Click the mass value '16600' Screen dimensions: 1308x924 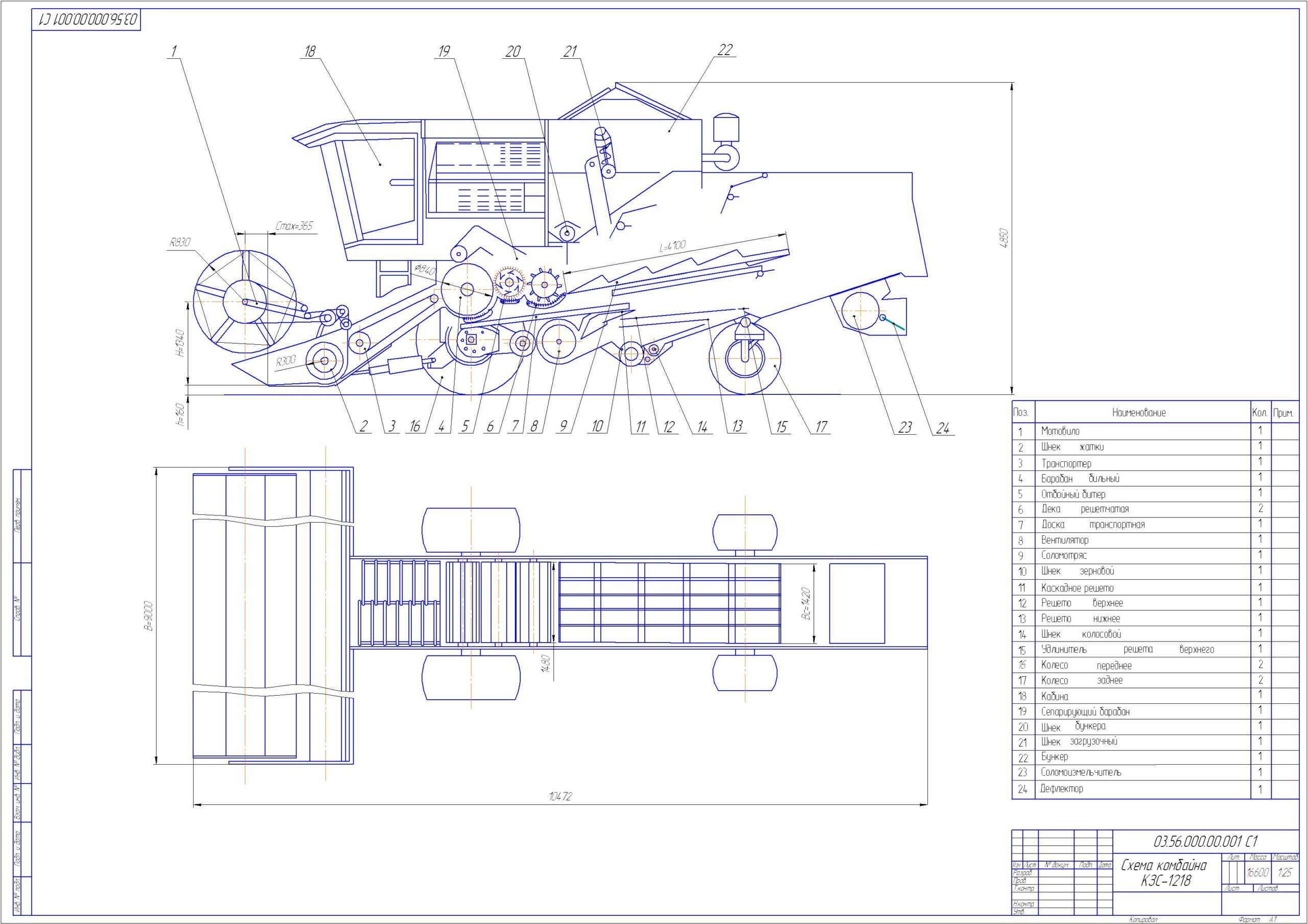click(x=1257, y=872)
